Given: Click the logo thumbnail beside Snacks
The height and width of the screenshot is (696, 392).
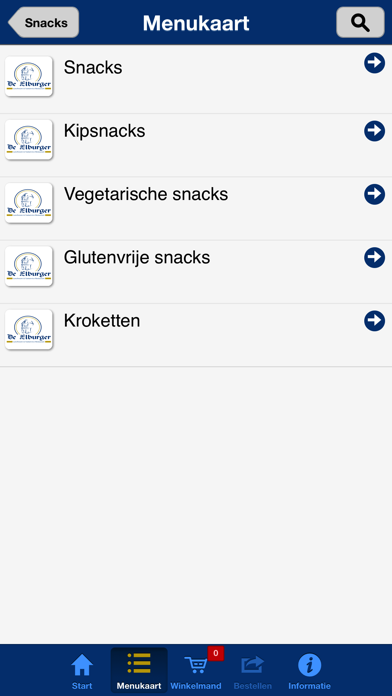Looking at the screenshot, I should (x=29, y=76).
